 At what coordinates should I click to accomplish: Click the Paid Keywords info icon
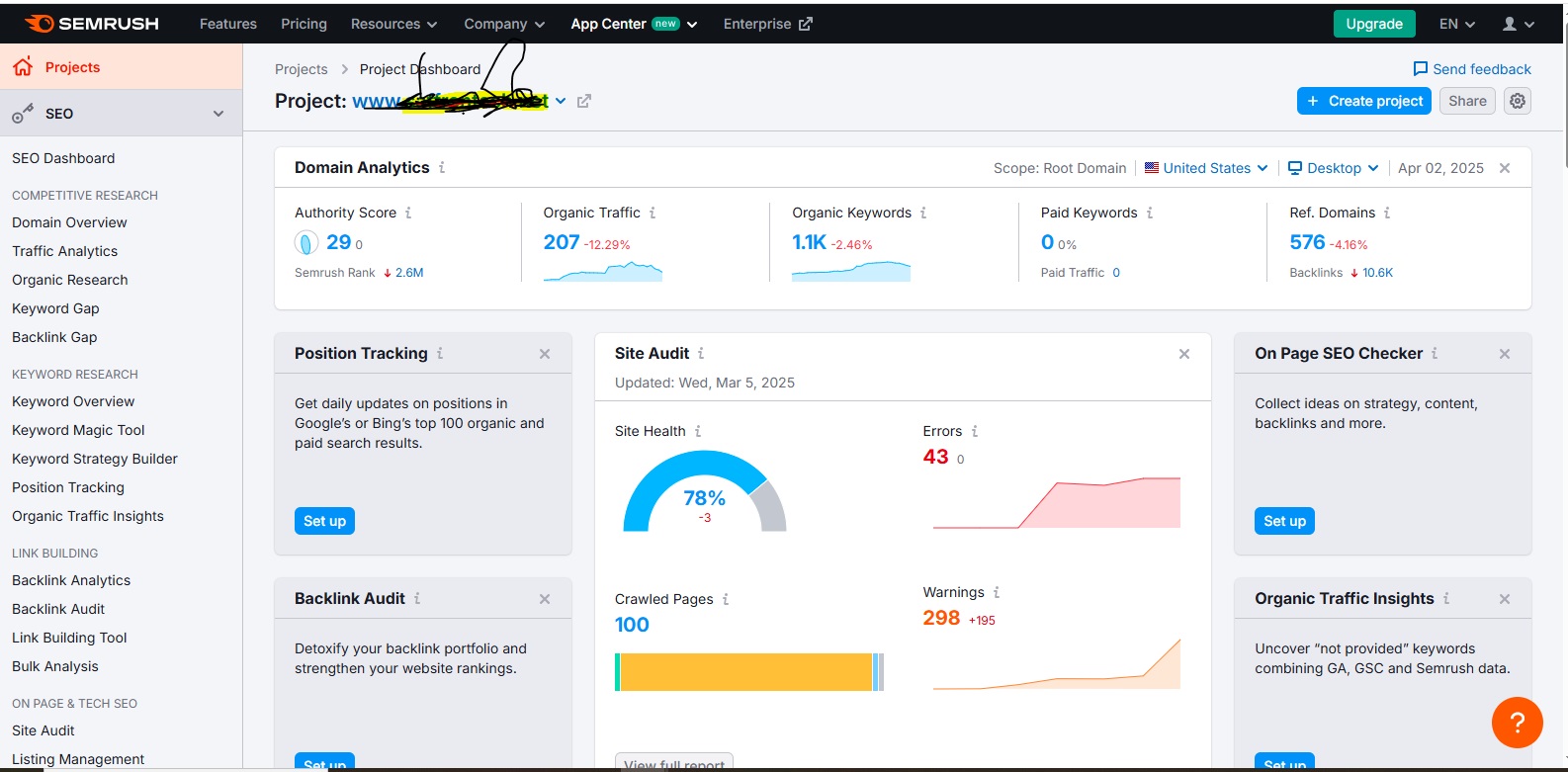tap(1150, 213)
